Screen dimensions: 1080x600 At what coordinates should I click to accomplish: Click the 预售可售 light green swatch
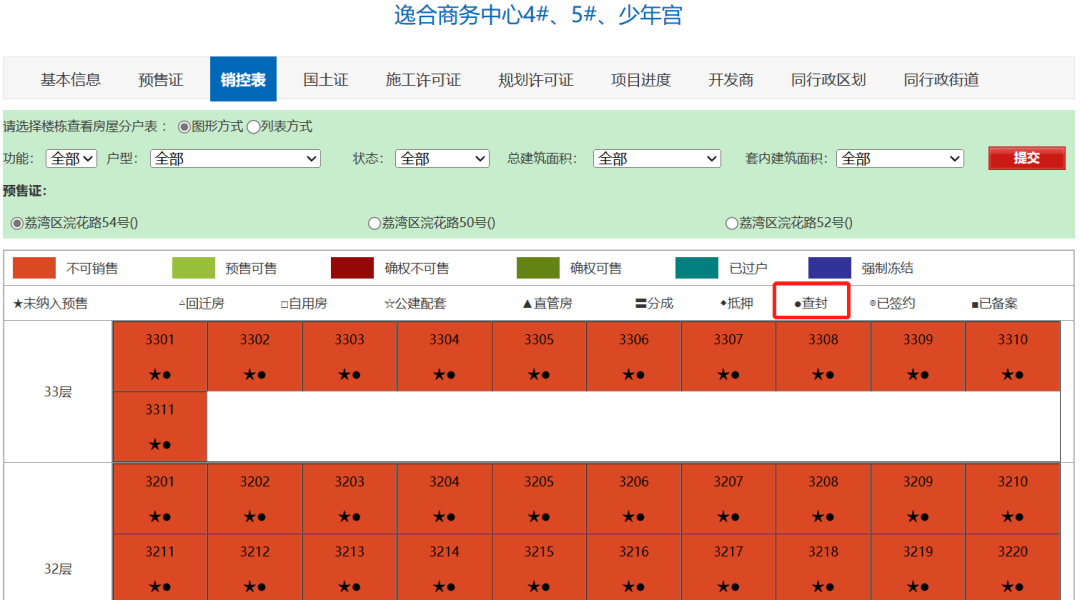tap(194, 268)
